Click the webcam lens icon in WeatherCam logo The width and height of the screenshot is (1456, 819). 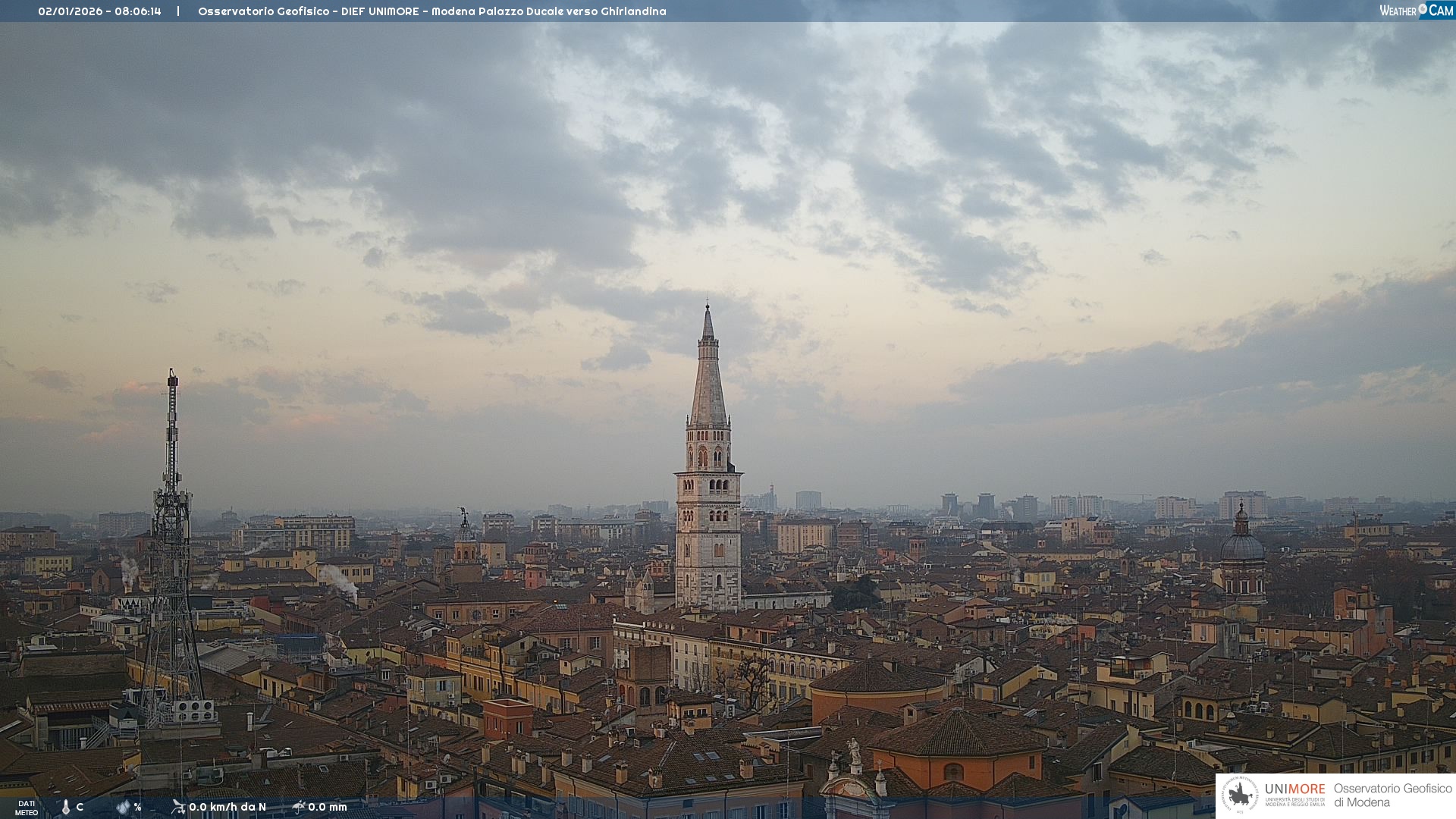pyautogui.click(x=1423, y=9)
